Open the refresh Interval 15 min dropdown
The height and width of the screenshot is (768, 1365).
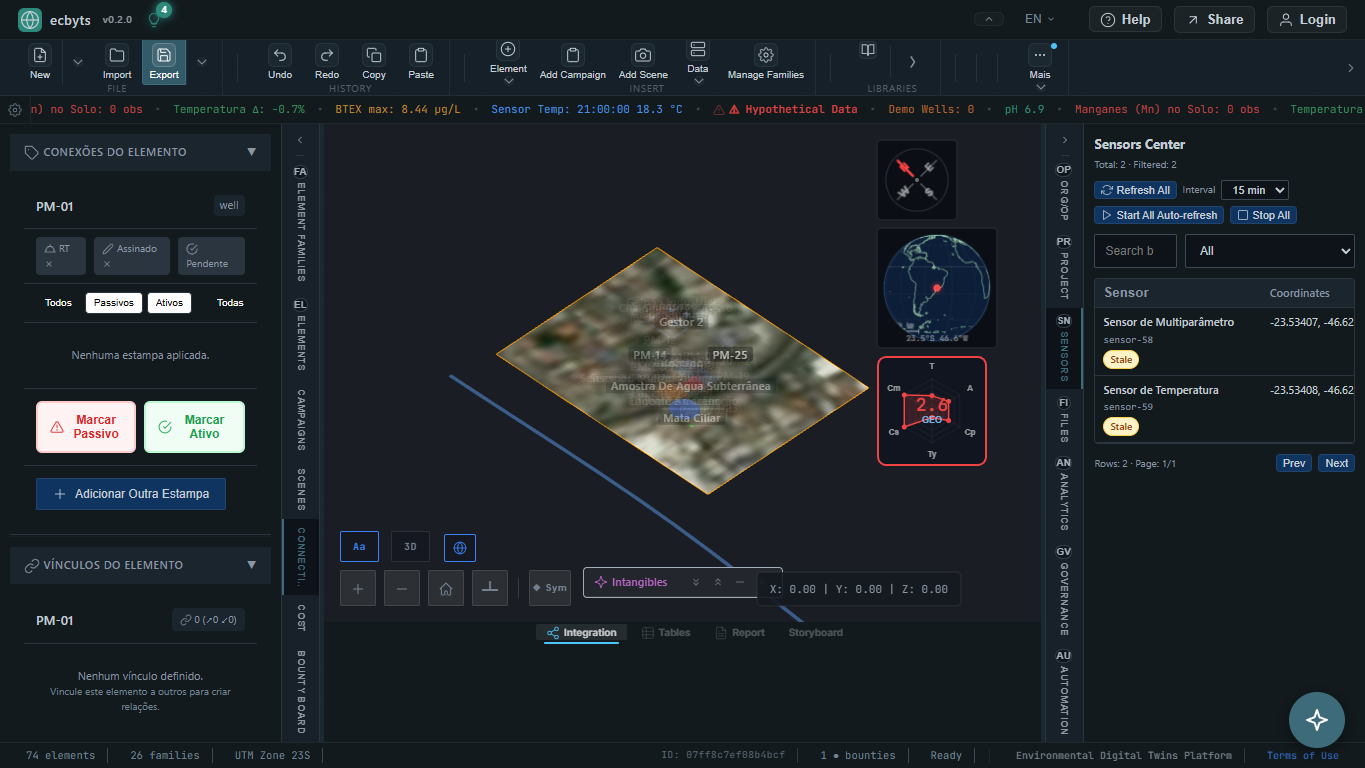[x=1255, y=190]
